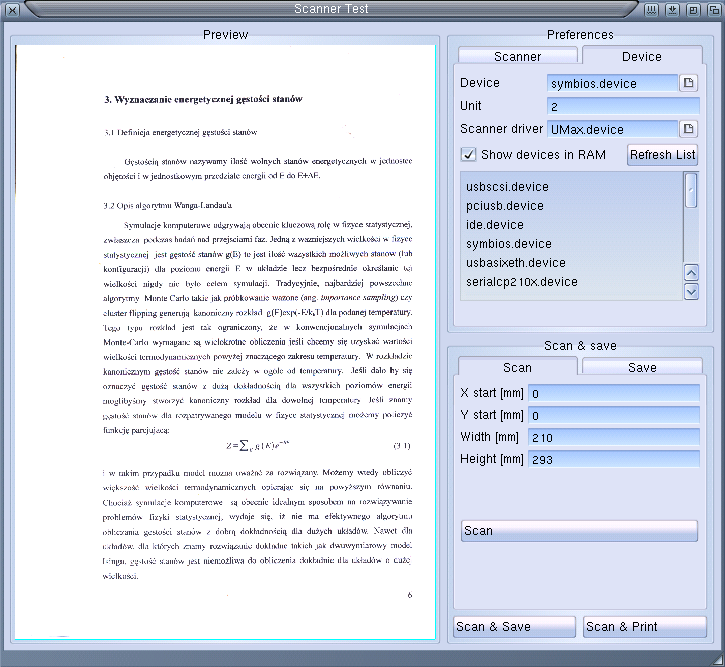
Task: Switch to the Scanner tab
Action: (x=517, y=56)
